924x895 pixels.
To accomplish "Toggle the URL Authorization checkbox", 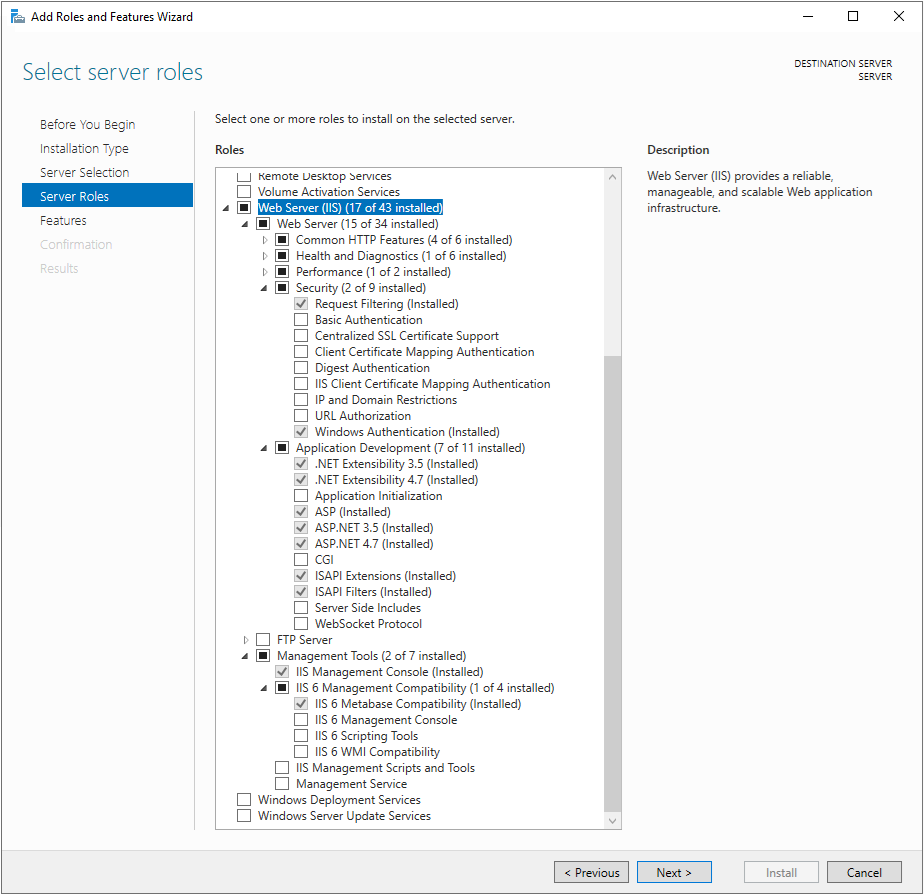I will [x=301, y=416].
